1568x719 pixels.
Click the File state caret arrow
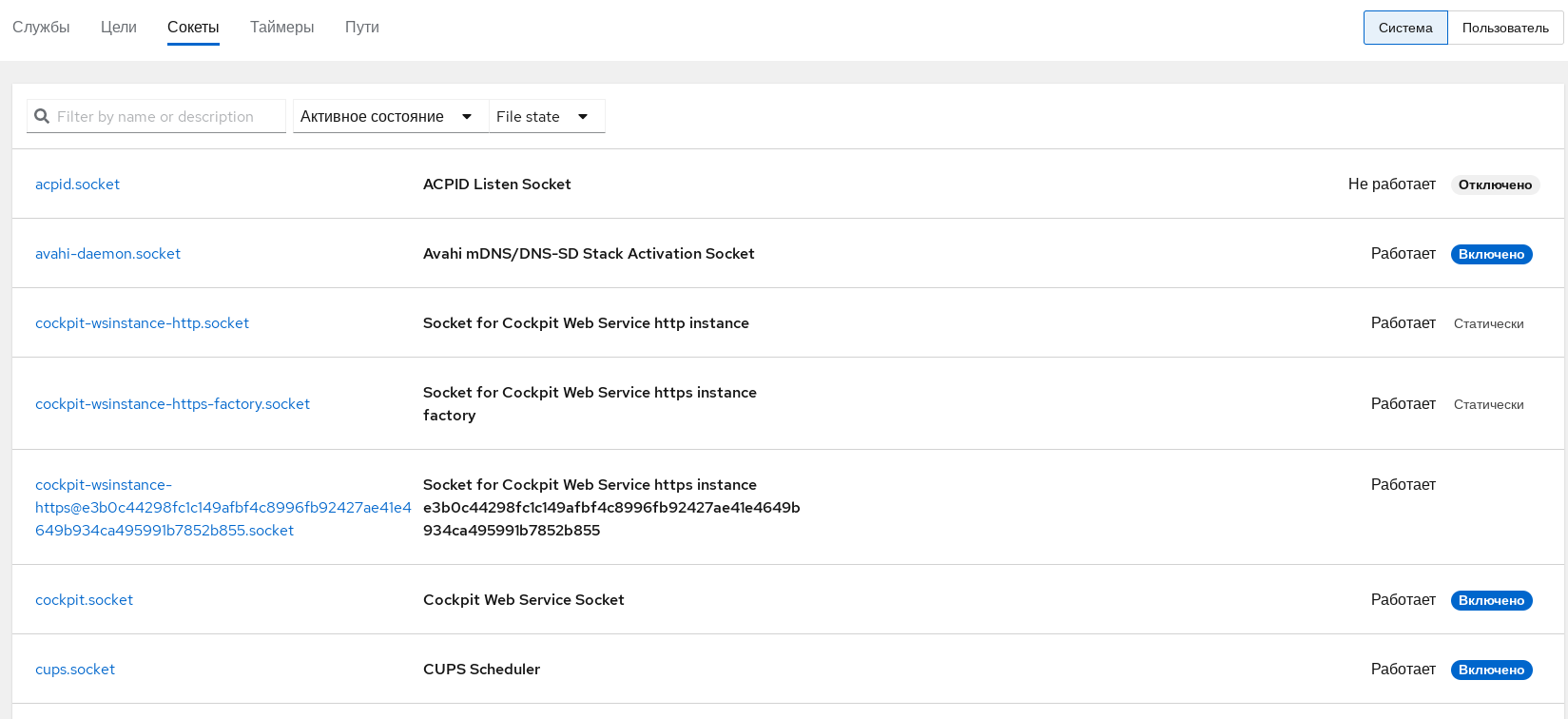(x=583, y=116)
